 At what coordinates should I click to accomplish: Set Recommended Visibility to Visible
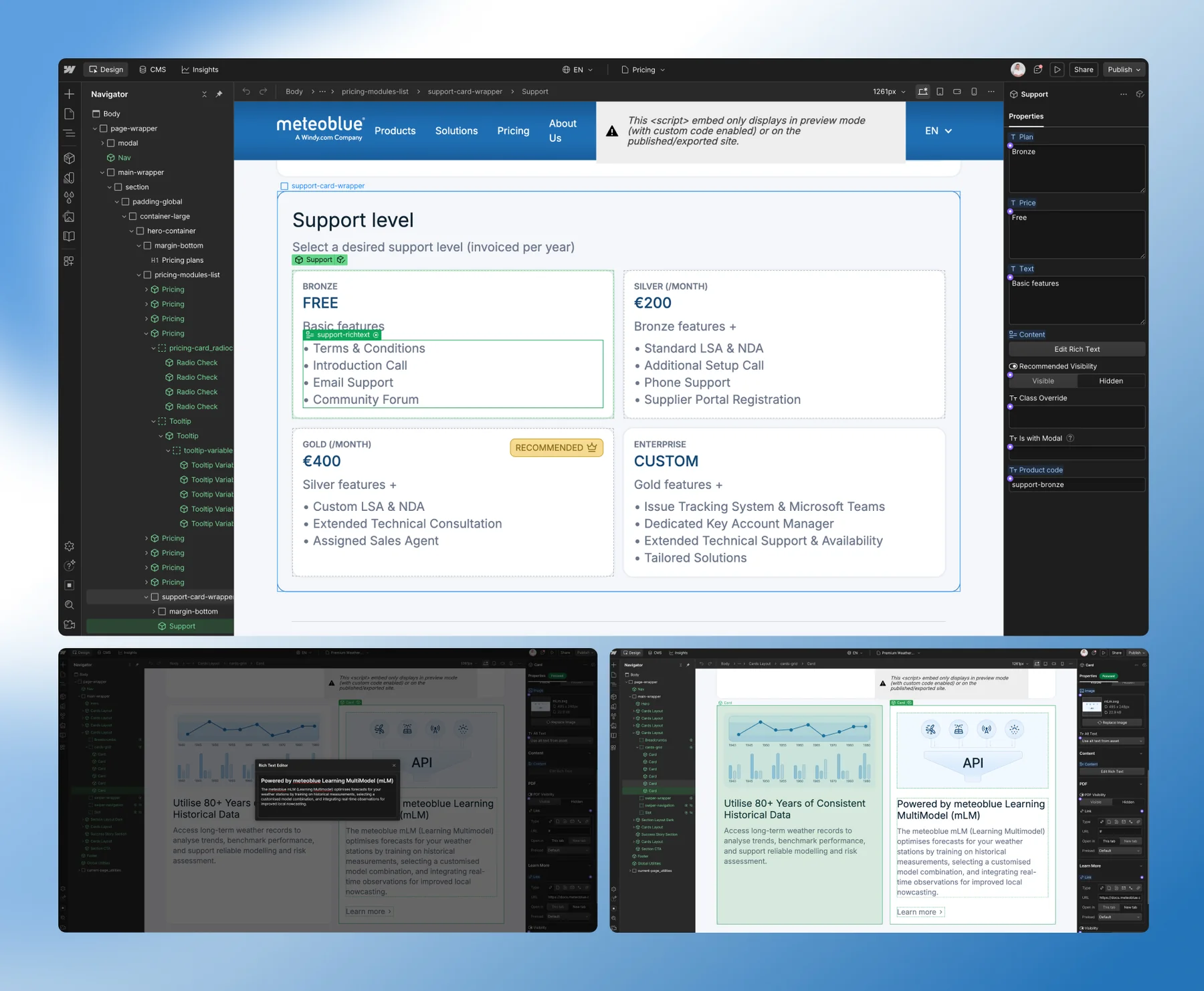tap(1043, 381)
